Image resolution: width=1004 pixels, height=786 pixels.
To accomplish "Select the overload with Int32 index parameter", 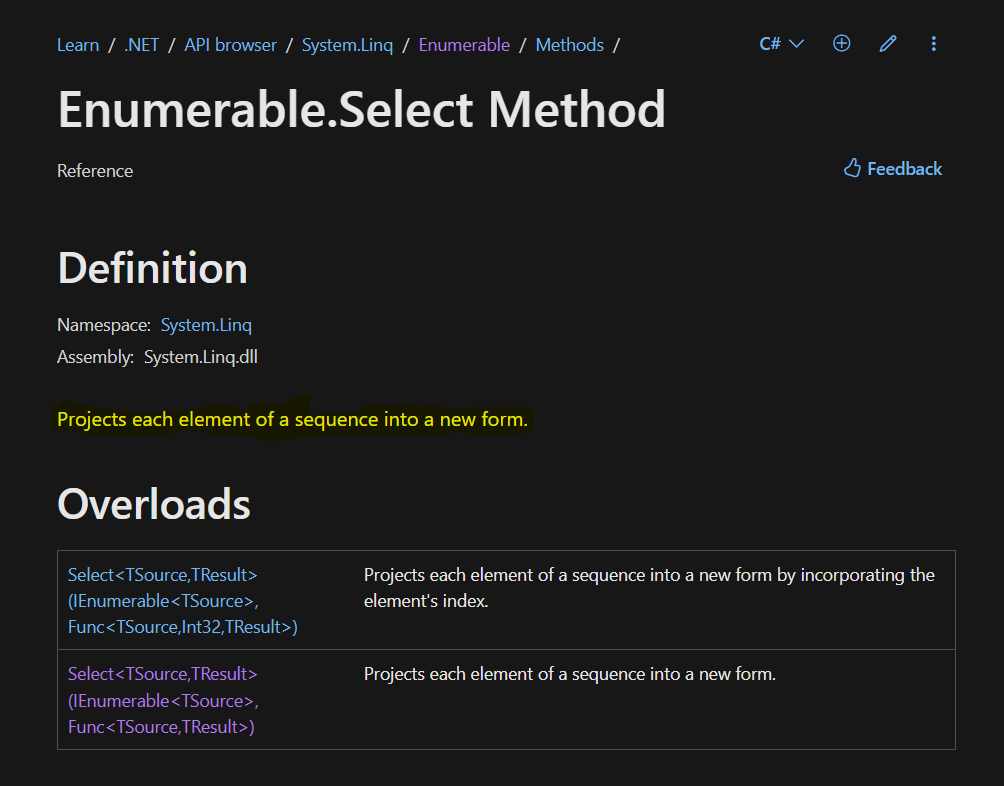I will tap(162, 600).
